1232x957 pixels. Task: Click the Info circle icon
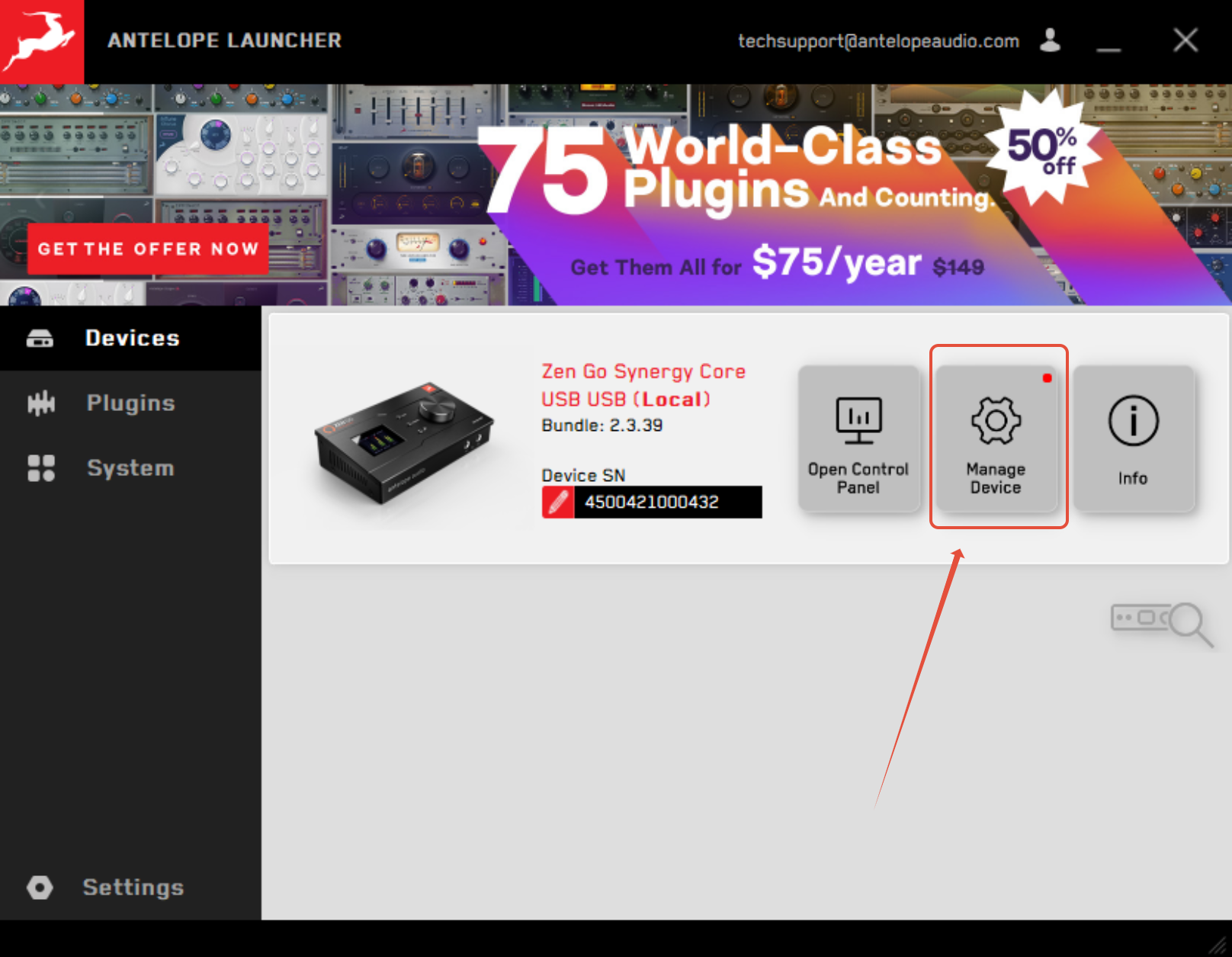click(1133, 420)
